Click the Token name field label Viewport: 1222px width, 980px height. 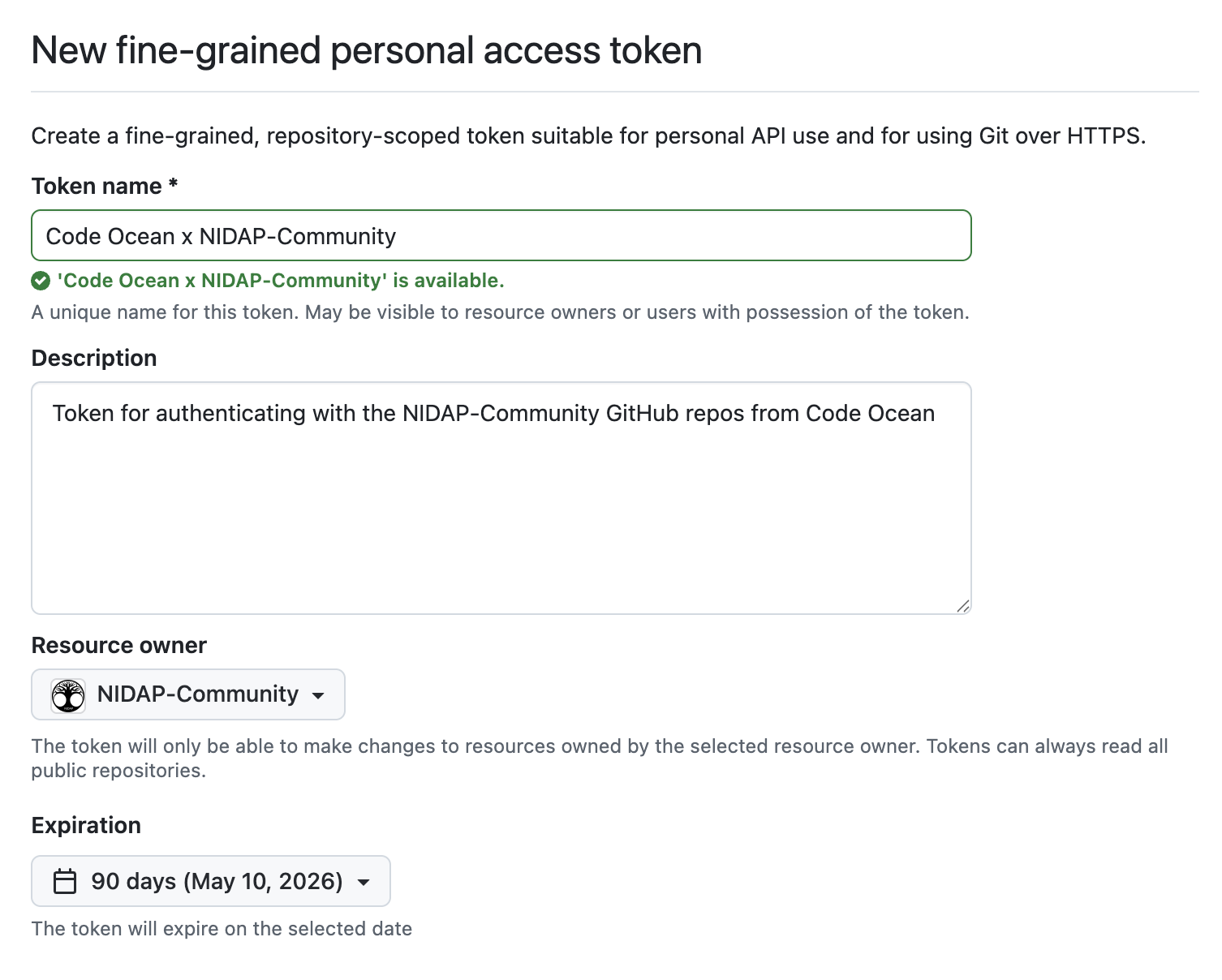[x=104, y=187]
